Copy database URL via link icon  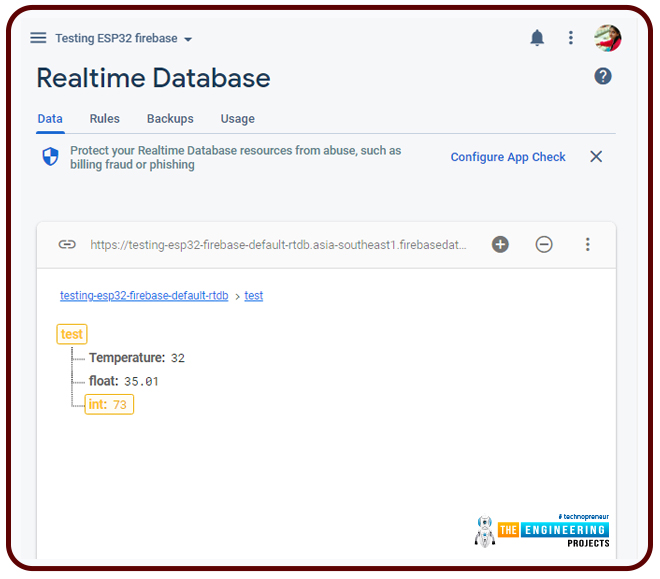point(67,244)
